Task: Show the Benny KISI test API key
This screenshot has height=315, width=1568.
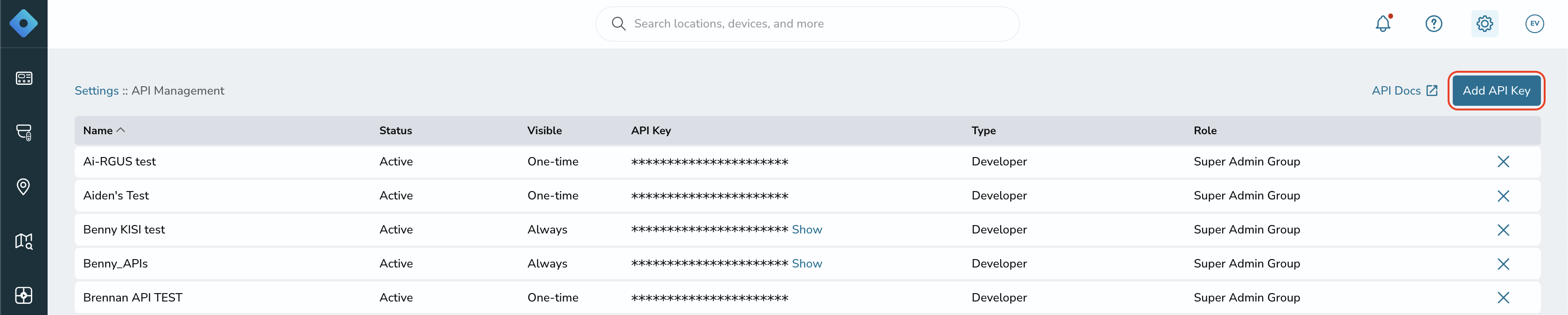Action: (x=806, y=230)
